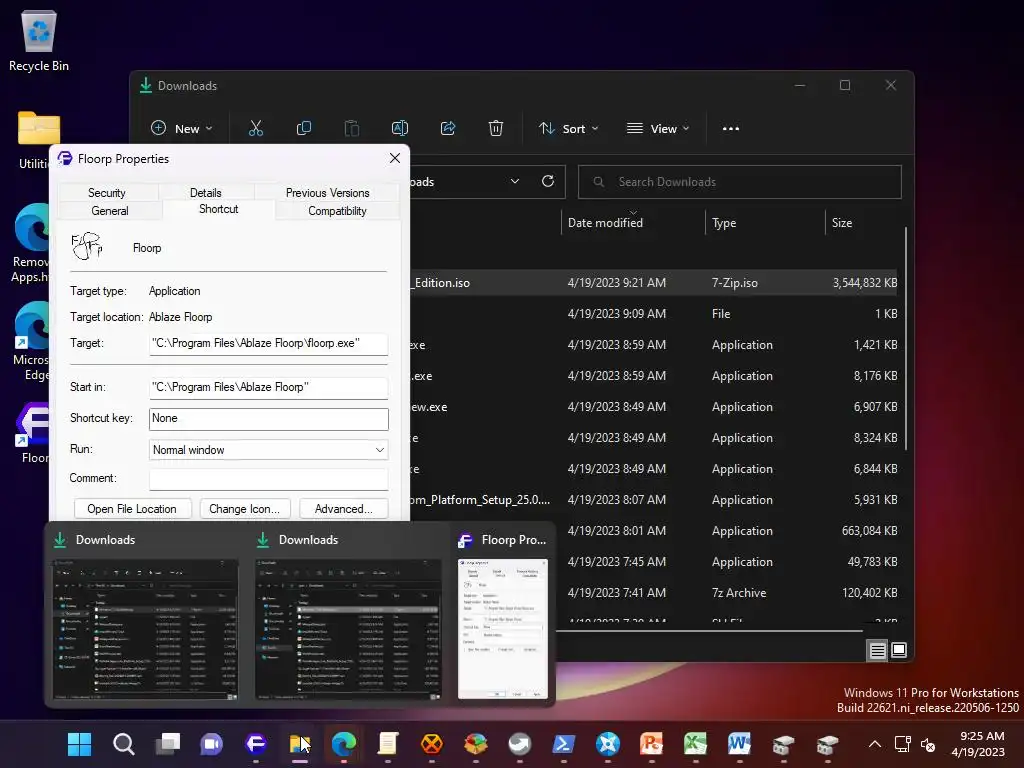Click the Share icon in Downloads toolbar
This screenshot has width=1024, height=768.
tap(448, 129)
